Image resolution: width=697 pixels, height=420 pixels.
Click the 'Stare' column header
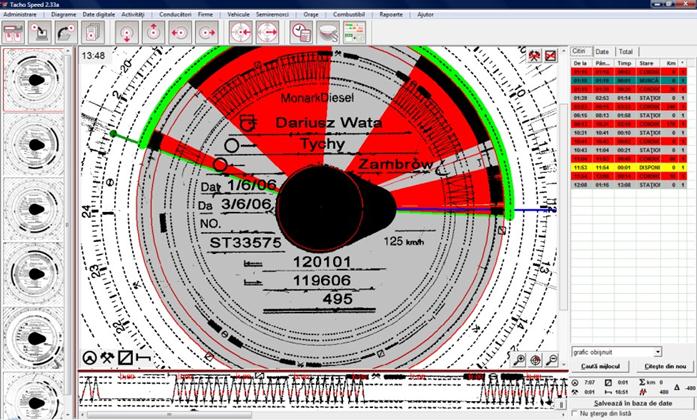[647, 64]
